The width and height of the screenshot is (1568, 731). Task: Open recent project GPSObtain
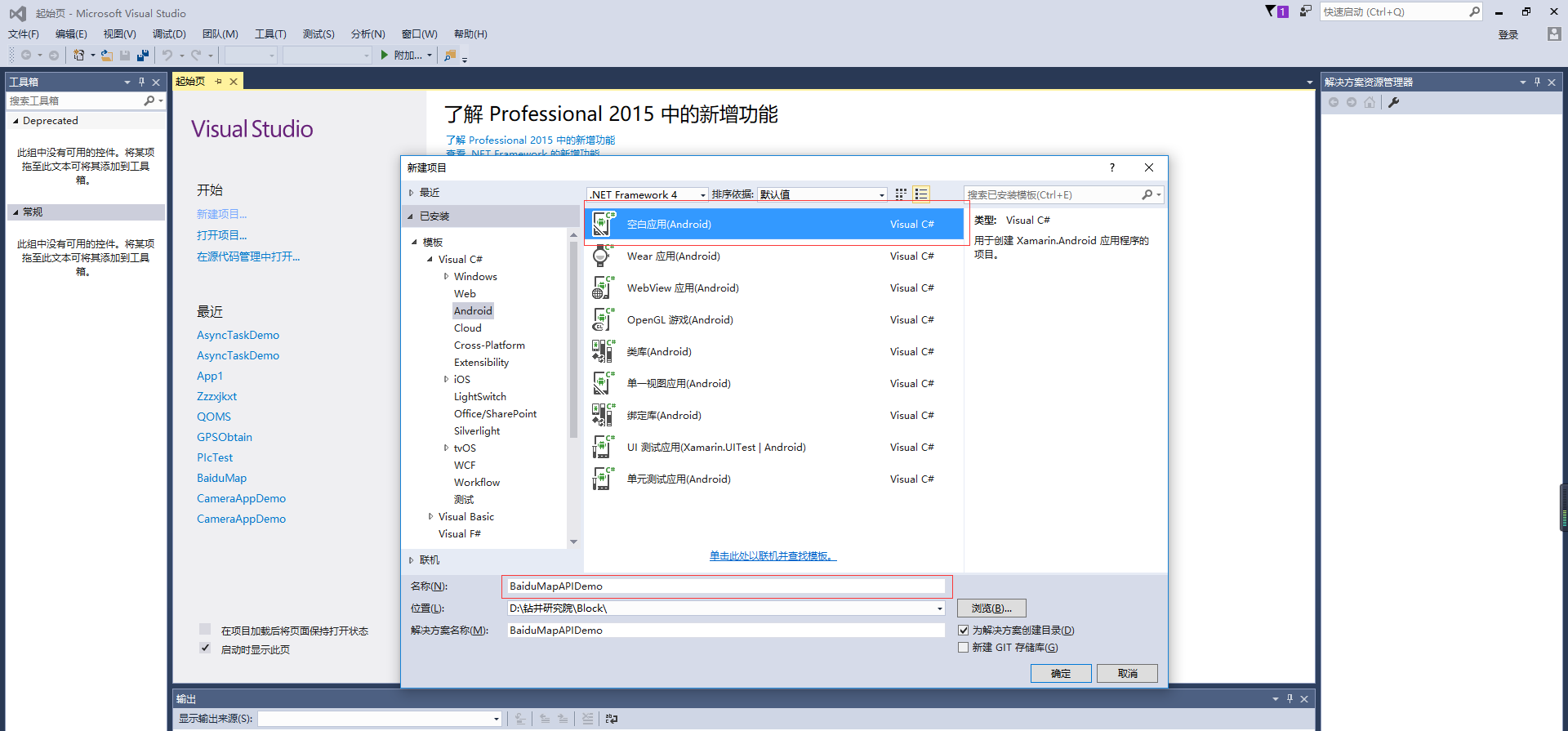coord(225,437)
